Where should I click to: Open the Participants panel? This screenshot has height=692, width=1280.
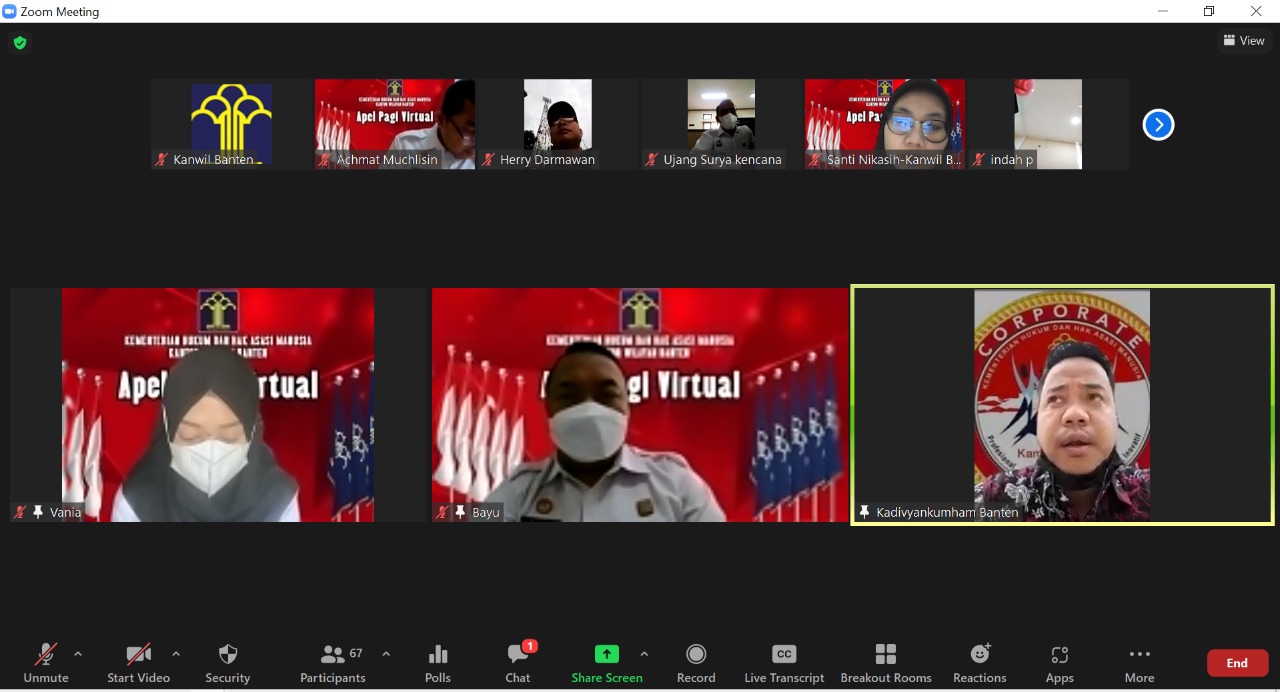(333, 662)
